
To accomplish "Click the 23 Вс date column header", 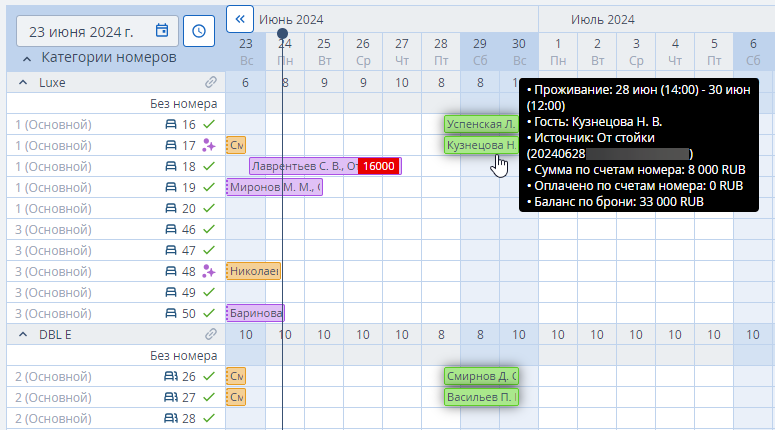I will [246, 52].
